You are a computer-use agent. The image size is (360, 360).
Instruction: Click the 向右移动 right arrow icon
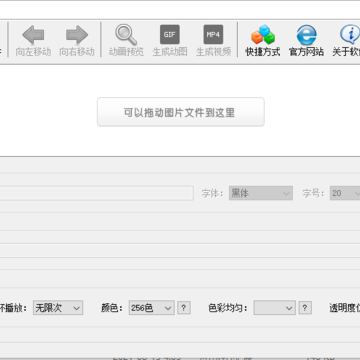pyautogui.click(x=77, y=35)
